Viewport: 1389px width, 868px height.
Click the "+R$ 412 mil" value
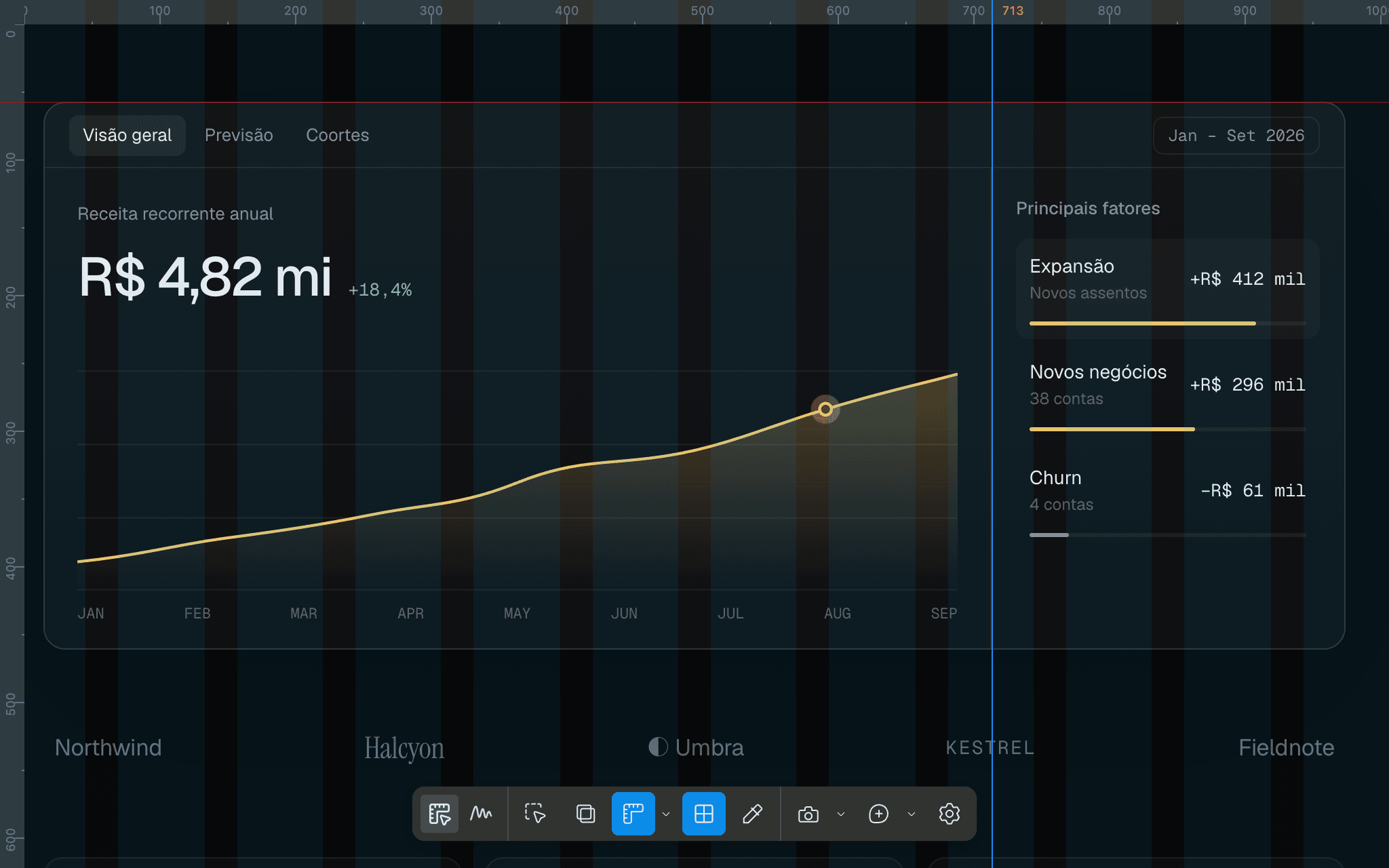1247,279
